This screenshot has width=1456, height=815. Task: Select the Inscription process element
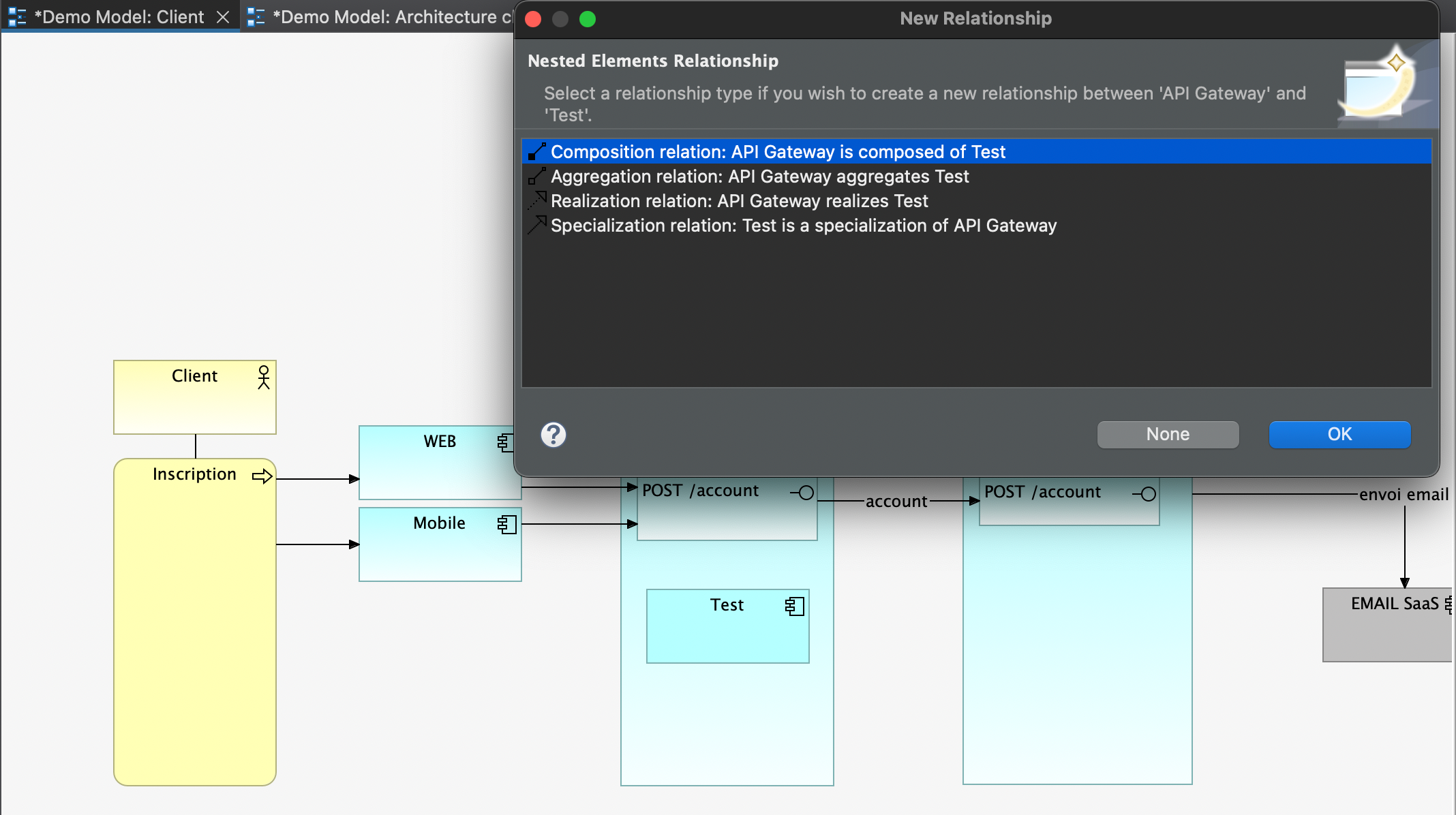click(x=195, y=621)
